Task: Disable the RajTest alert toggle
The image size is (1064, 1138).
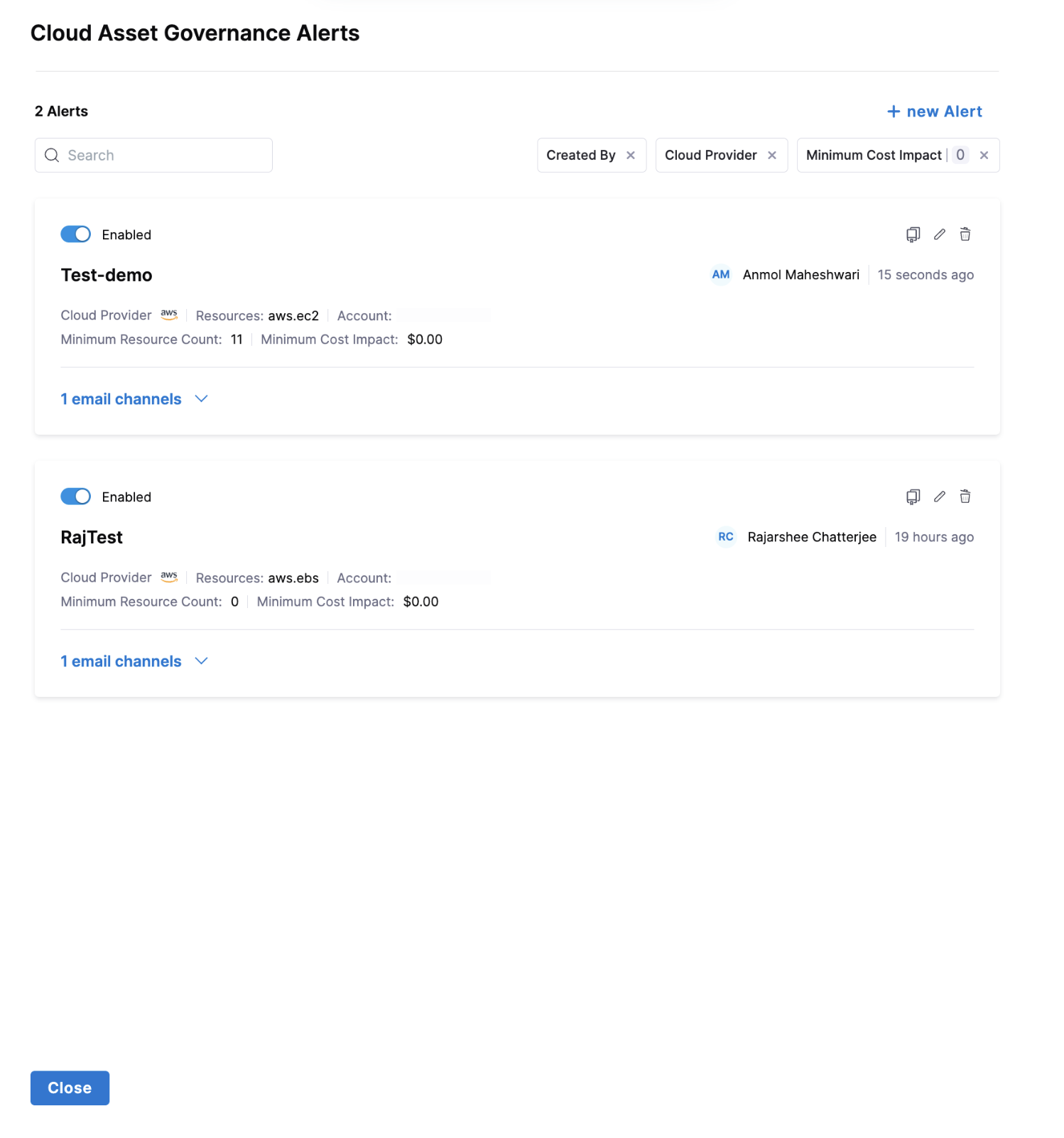Action: tap(75, 497)
